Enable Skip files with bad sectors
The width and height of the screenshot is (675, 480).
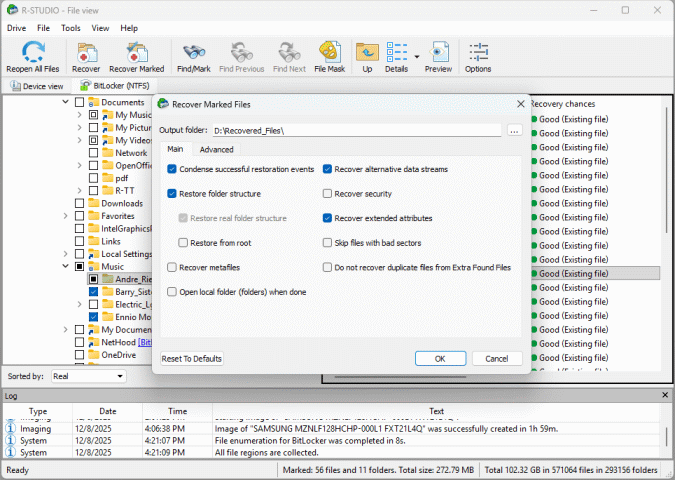pyautogui.click(x=327, y=243)
